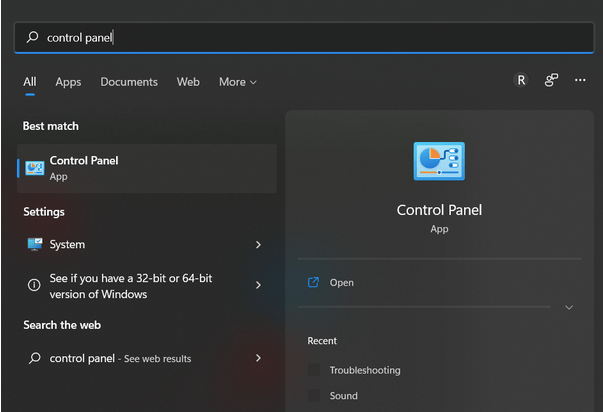Screen dimensions: 603x412
Task: Expand more actions chevron below Open
Action: pos(569,307)
